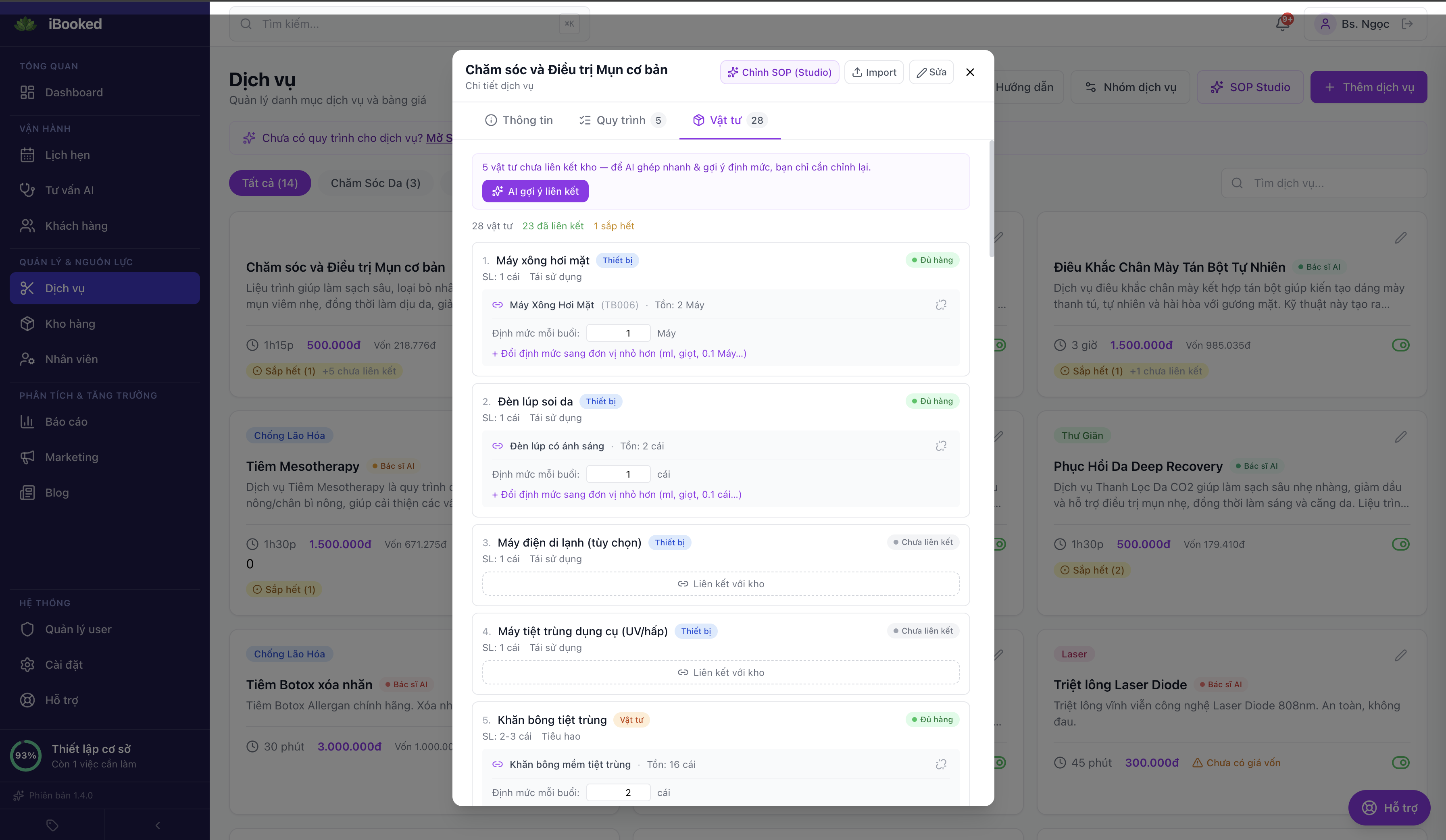Viewport: 1446px width, 840px height.
Task: Open Hỗ trợ in the sidebar
Action: pos(104,700)
